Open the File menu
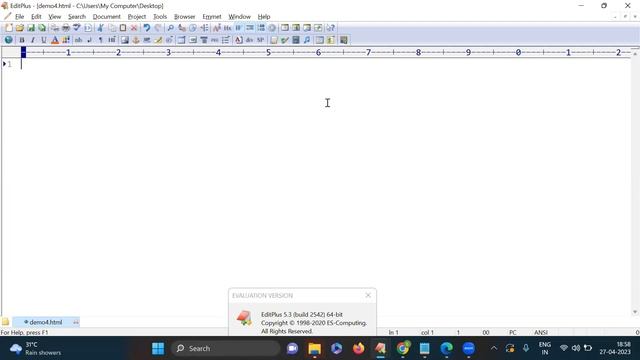This screenshot has width=640, height=360. (20, 17)
